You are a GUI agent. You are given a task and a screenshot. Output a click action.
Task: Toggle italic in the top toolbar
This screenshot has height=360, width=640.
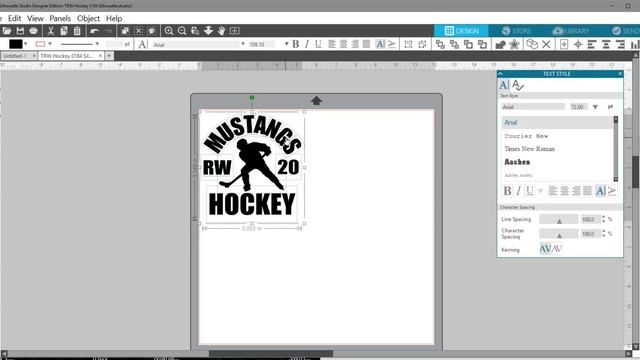coord(307,44)
